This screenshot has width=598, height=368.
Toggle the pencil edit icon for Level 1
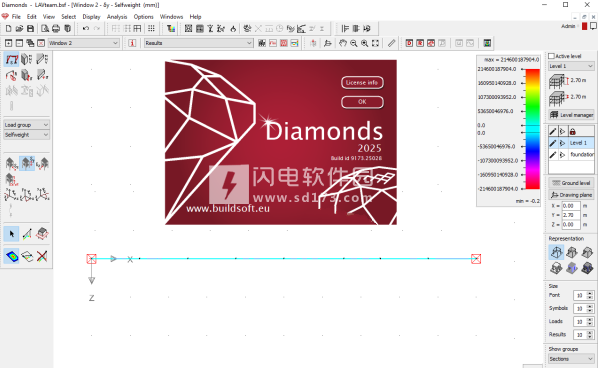[x=553, y=143]
